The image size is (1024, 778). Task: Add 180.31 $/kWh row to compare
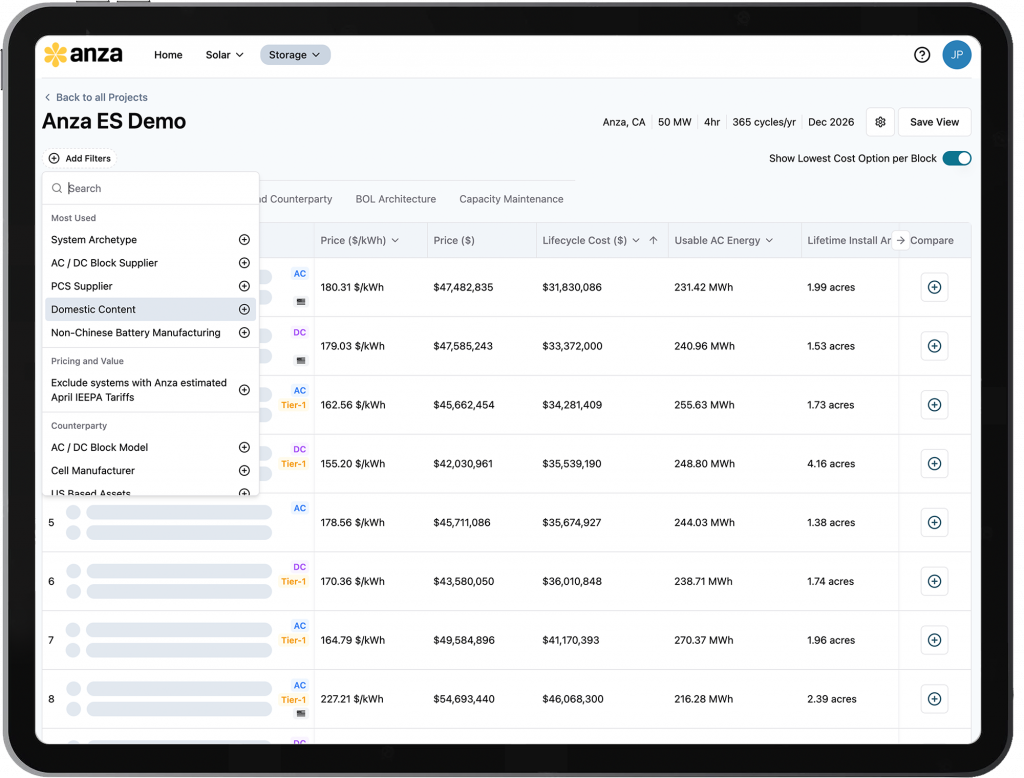pos(934,287)
